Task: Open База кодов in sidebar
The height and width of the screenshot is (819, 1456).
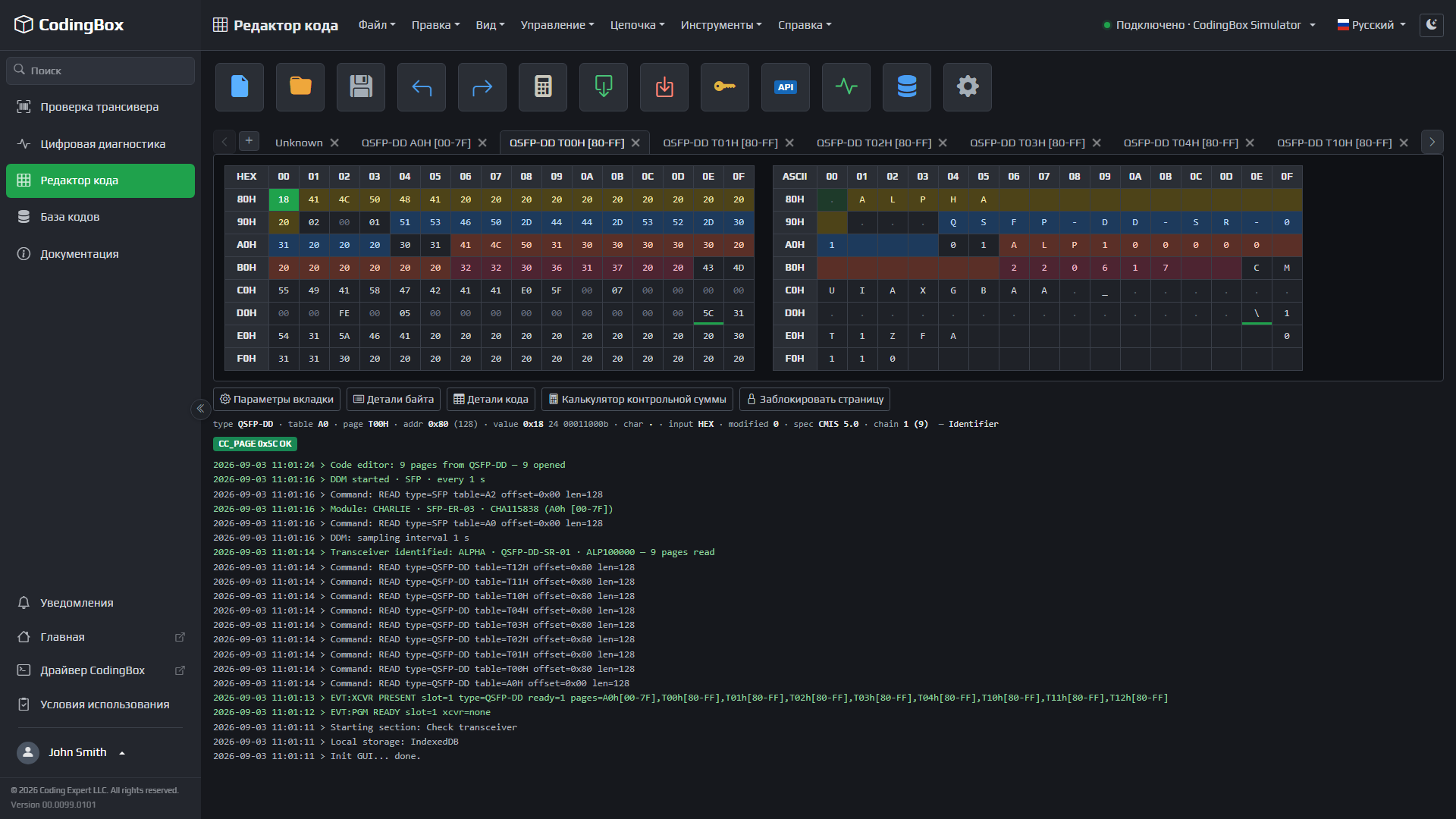Action: click(x=100, y=217)
